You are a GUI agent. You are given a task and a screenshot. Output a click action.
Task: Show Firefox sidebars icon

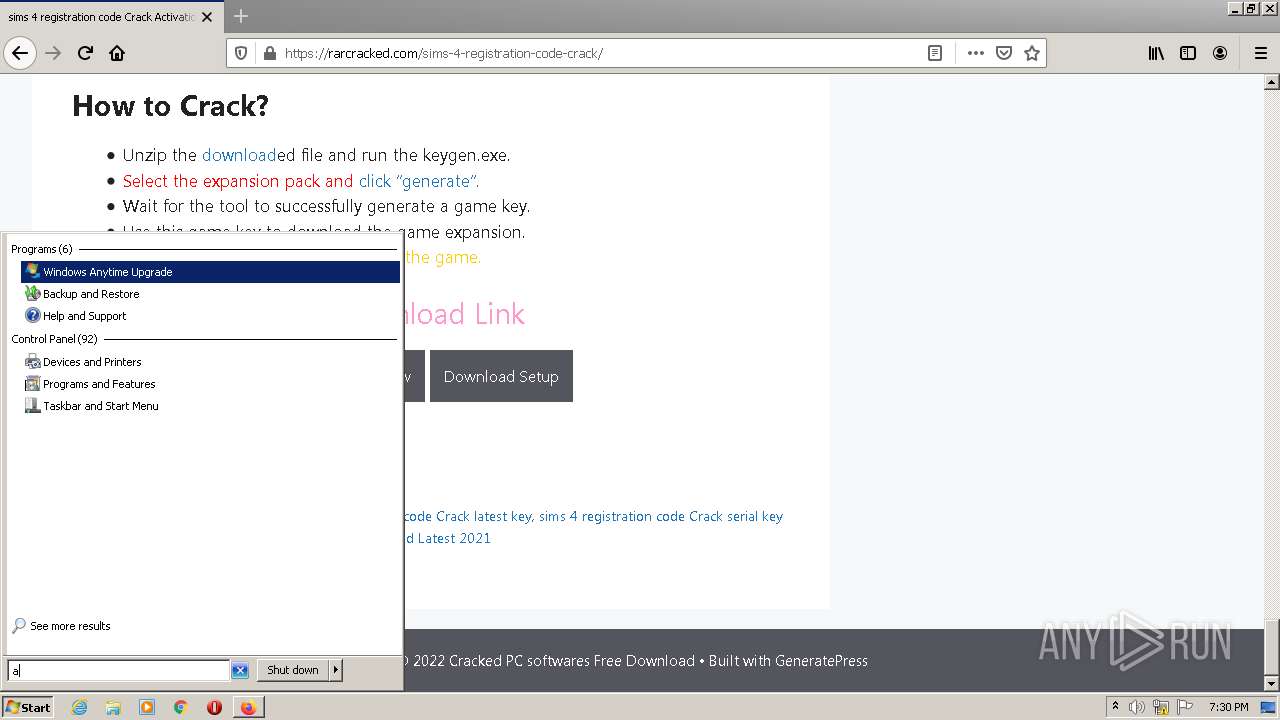1188,53
